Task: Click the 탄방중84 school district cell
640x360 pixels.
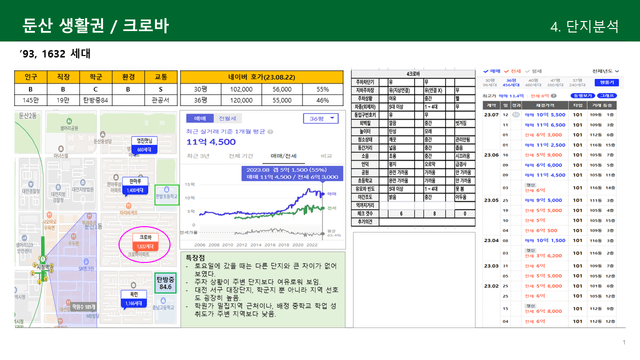Action: (x=96, y=100)
